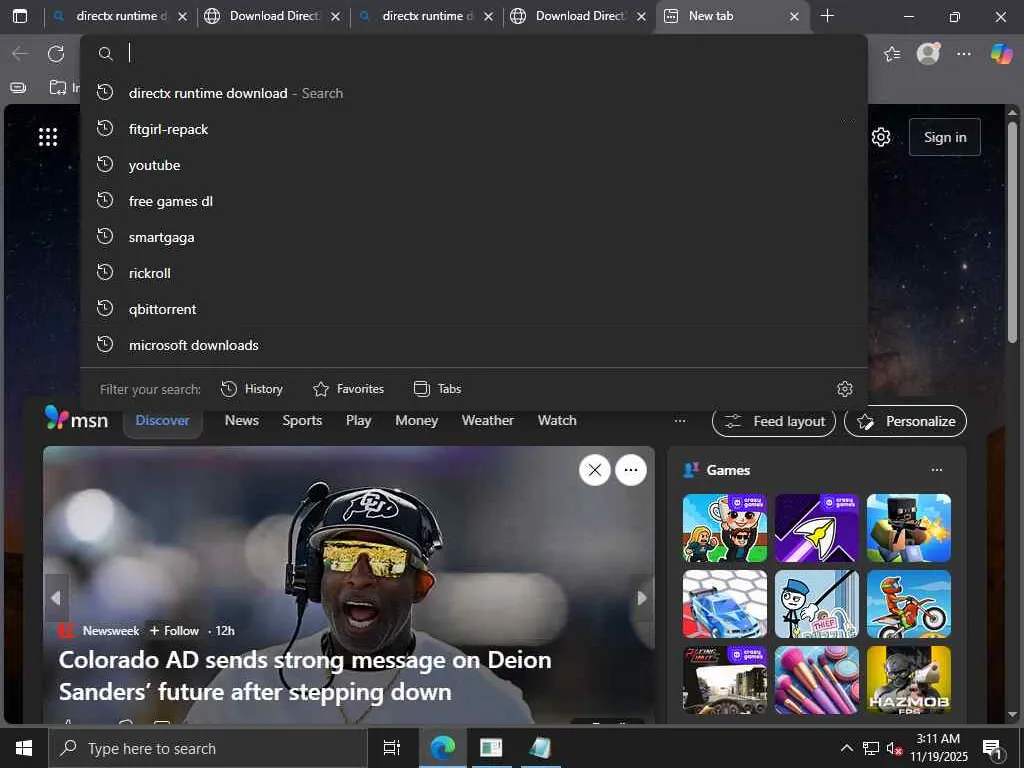This screenshot has width=1024, height=768.
Task: Click the MSN logo
Action: click(76, 419)
